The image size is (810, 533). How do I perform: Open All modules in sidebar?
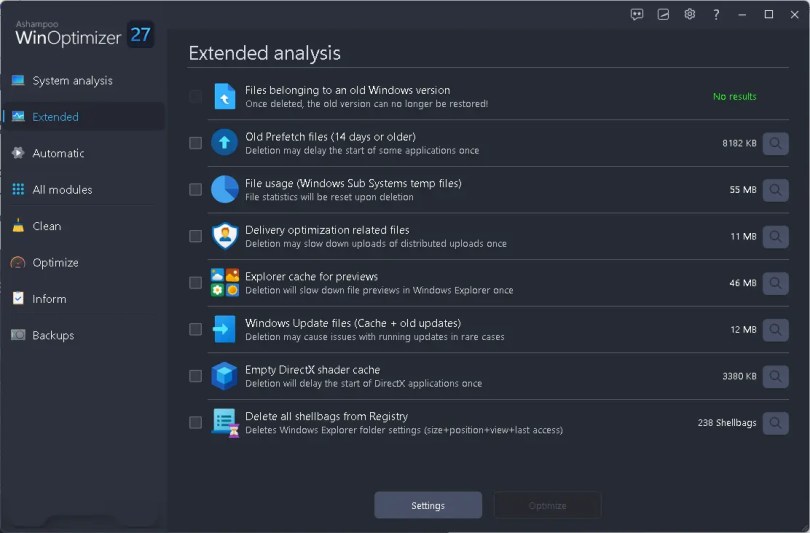pos(84,190)
